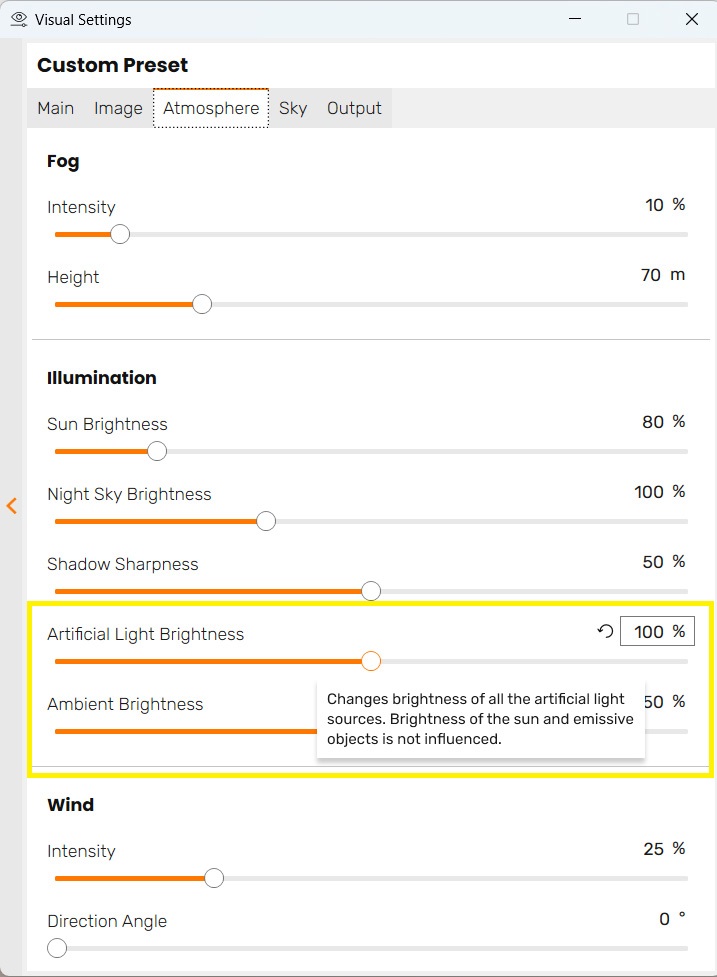Viewport: 717px width, 977px height.
Task: Click the Night Sky Brightness slider handle
Action: pyautogui.click(x=266, y=521)
